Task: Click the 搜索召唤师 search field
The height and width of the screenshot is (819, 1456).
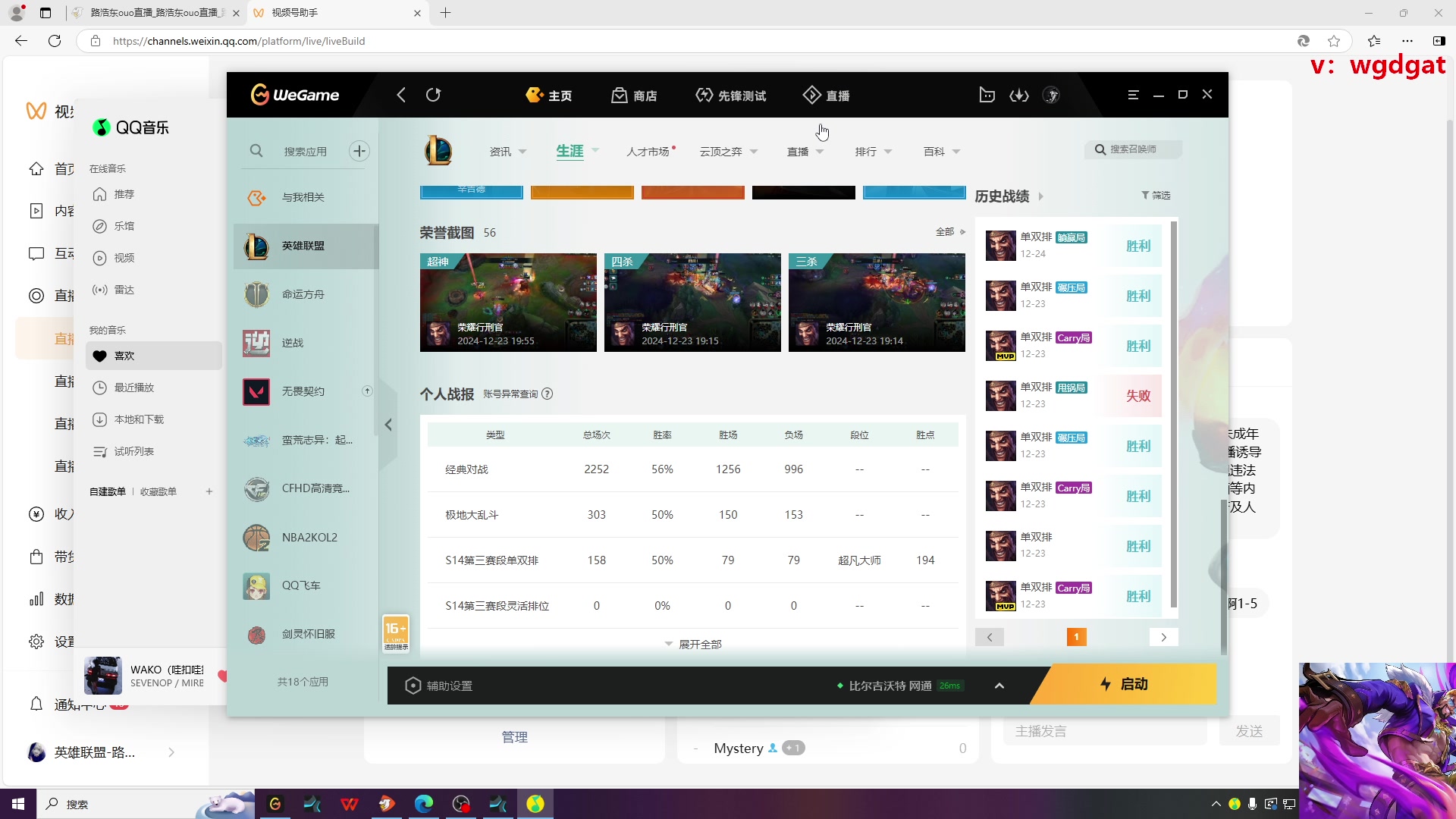Action: tap(1133, 149)
